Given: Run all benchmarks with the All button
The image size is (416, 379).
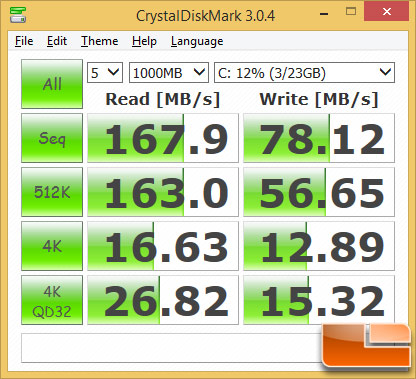Looking at the screenshot, I should coord(52,84).
